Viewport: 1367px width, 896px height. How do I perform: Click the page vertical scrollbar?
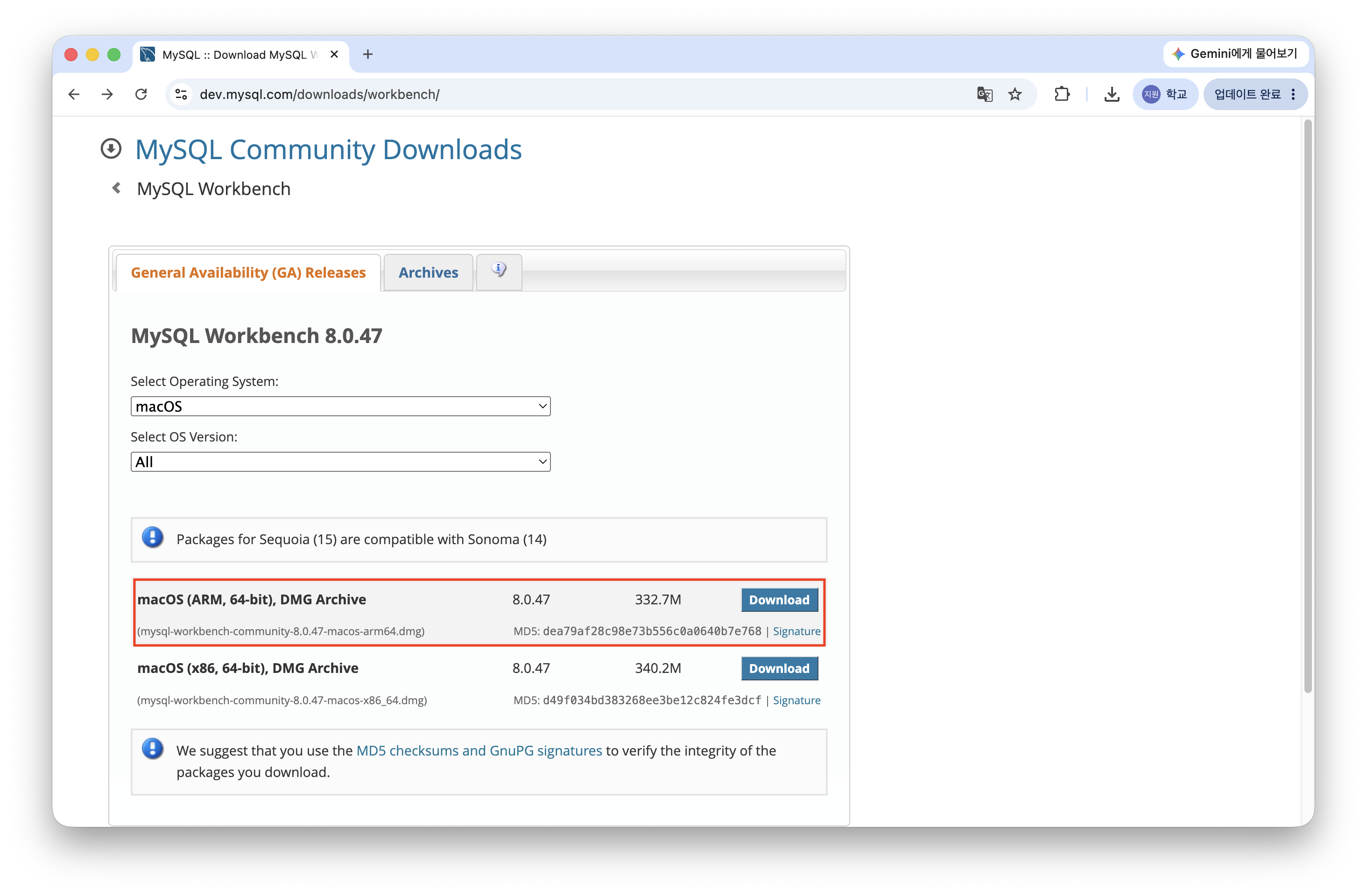click(x=1309, y=406)
